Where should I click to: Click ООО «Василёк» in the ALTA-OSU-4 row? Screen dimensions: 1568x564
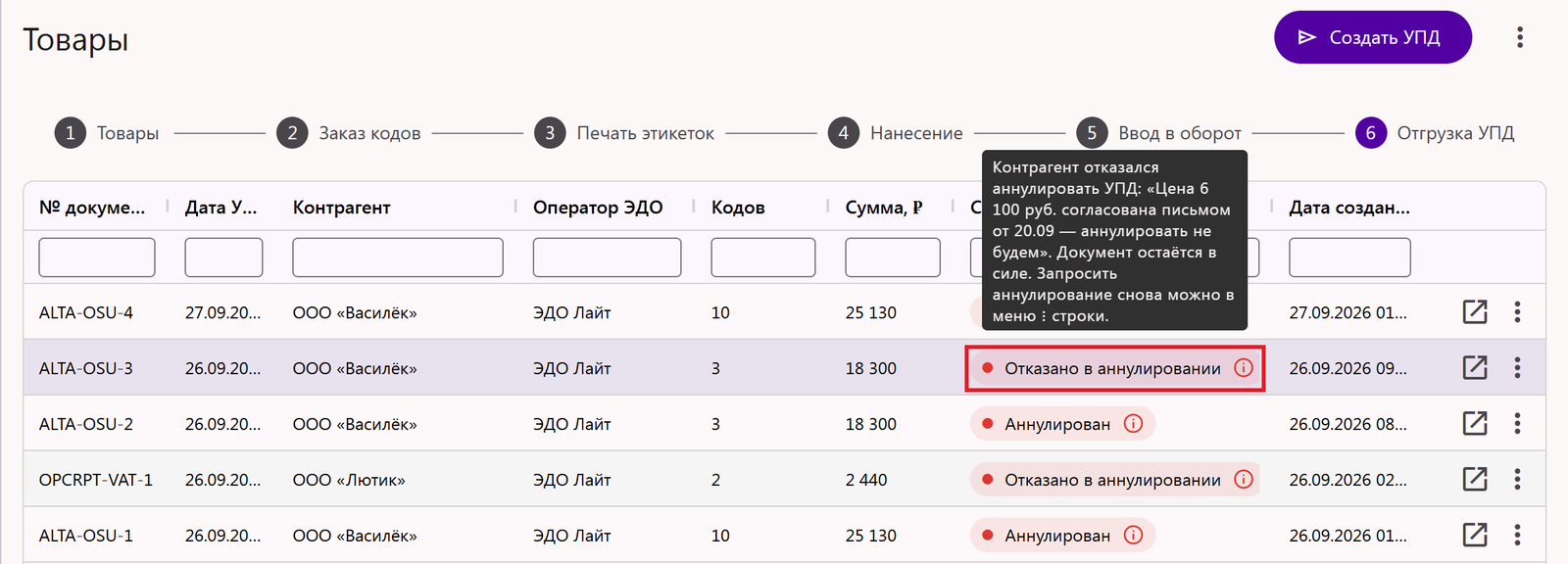[355, 312]
